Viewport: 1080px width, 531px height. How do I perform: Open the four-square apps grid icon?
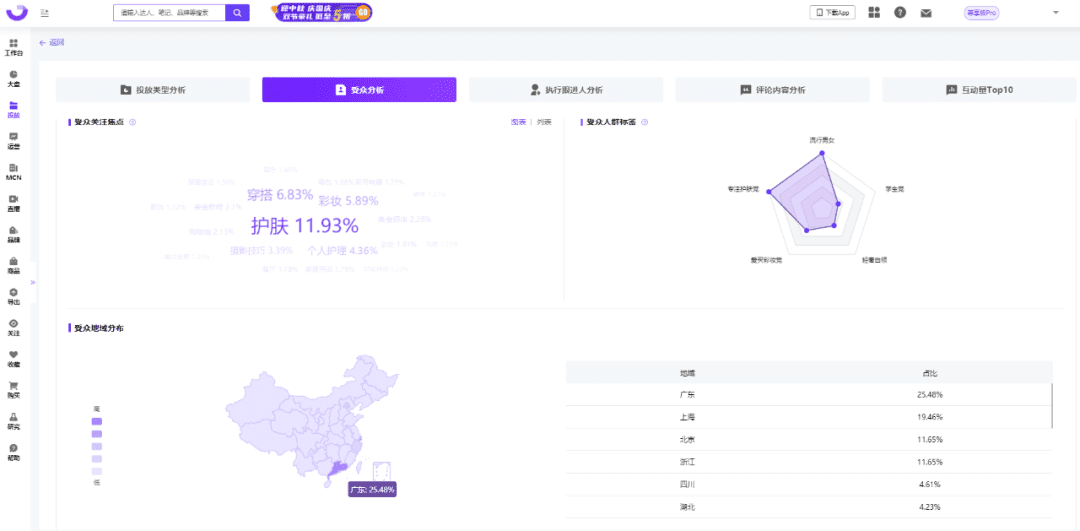tap(874, 12)
